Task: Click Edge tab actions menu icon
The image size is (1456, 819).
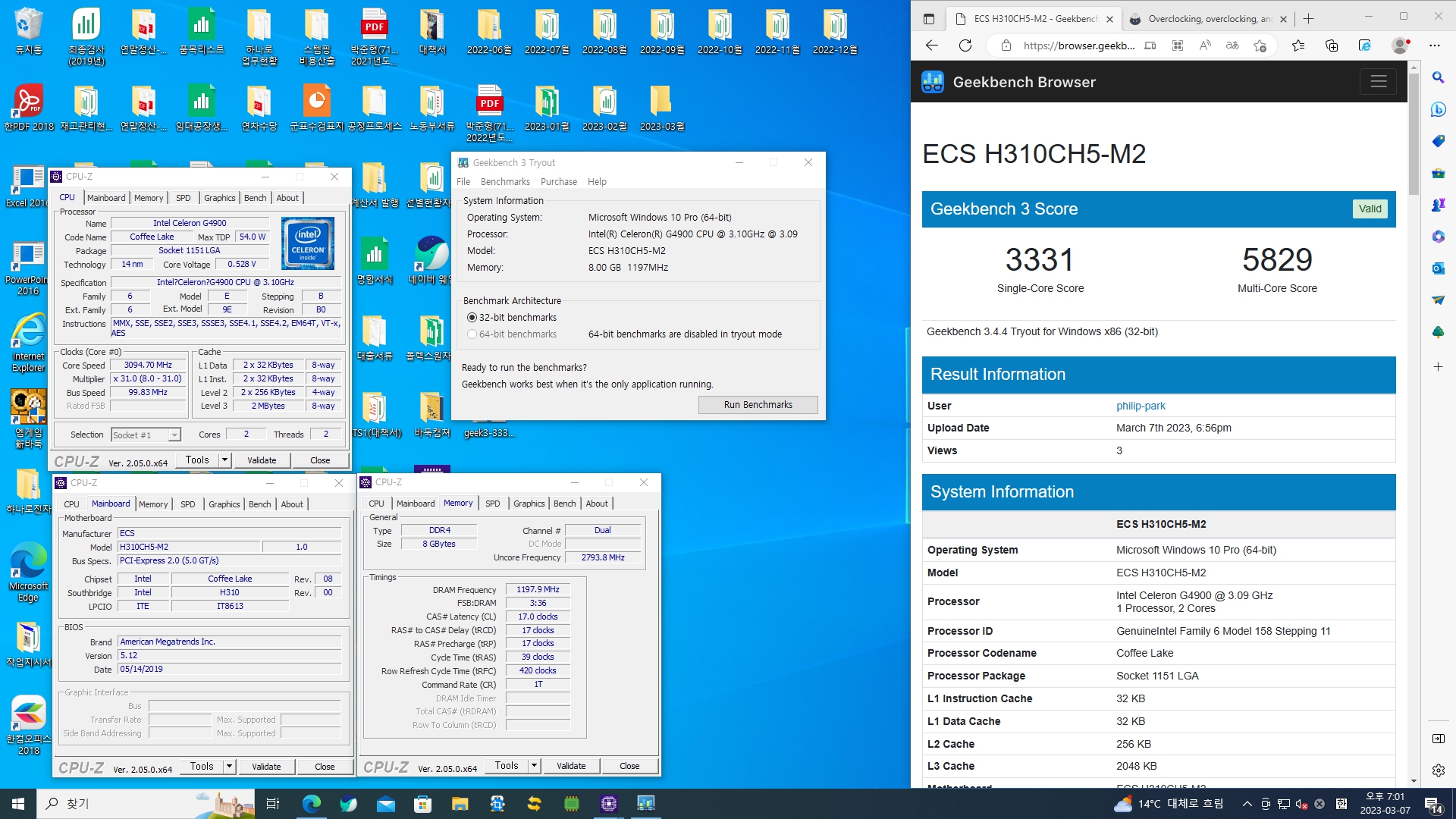Action: (929, 19)
